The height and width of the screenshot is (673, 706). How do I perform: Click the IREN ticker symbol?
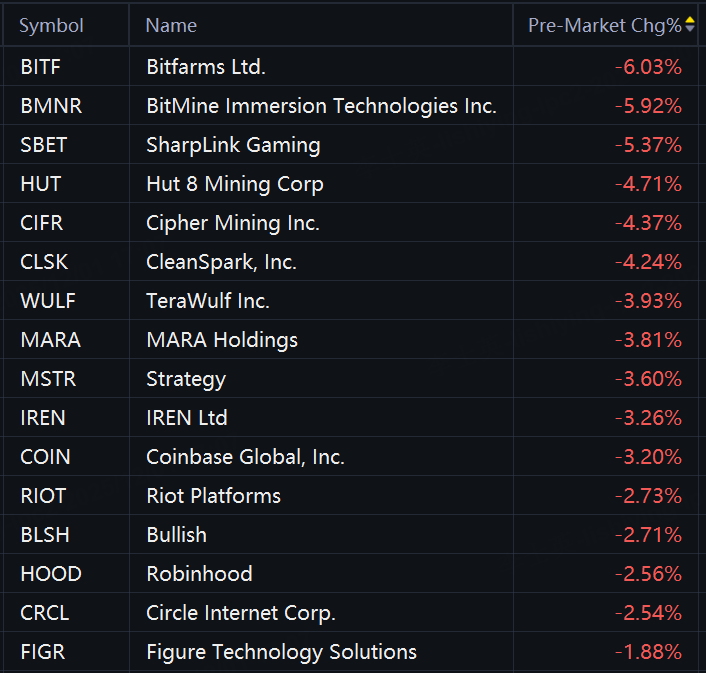coord(43,418)
